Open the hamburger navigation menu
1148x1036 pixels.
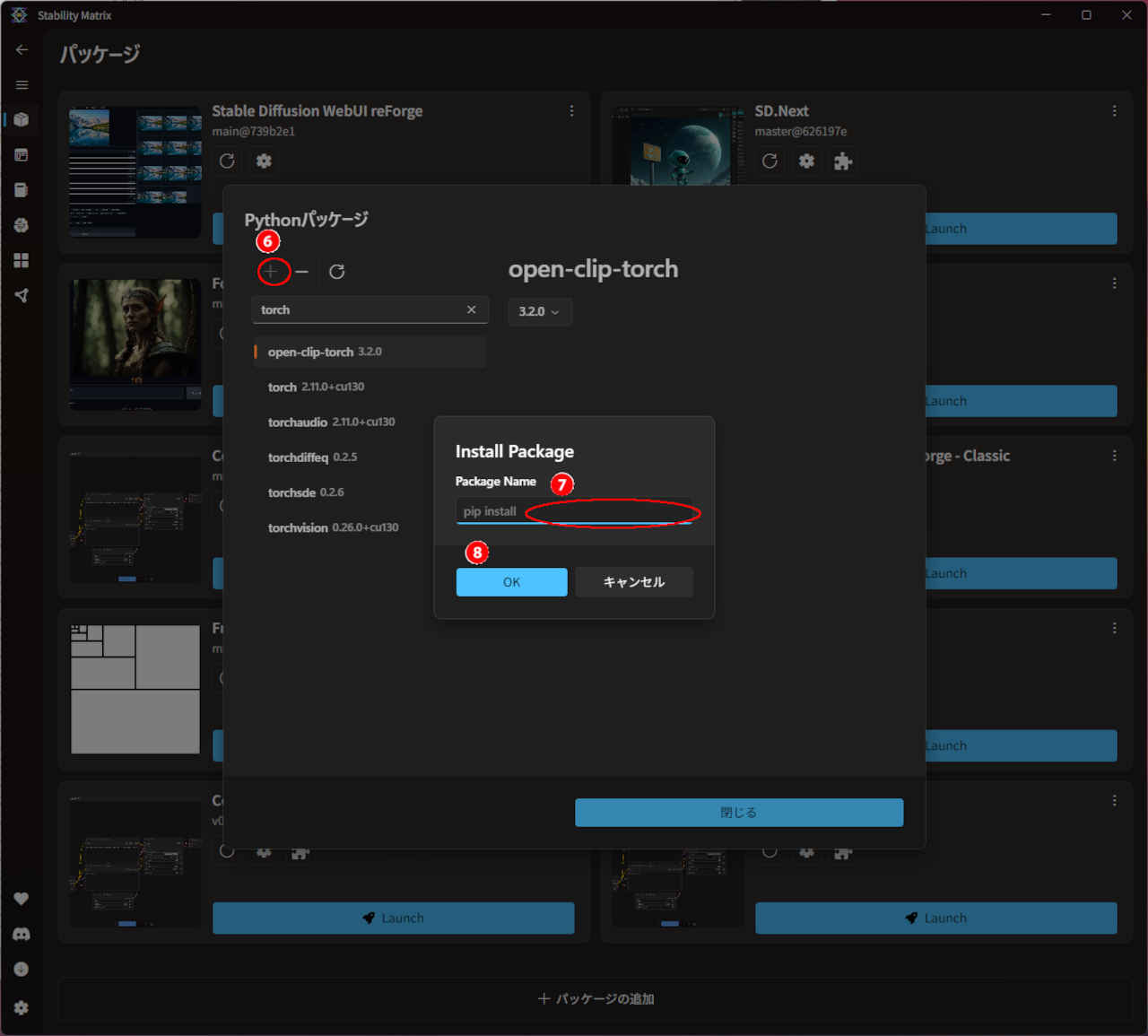click(x=22, y=85)
